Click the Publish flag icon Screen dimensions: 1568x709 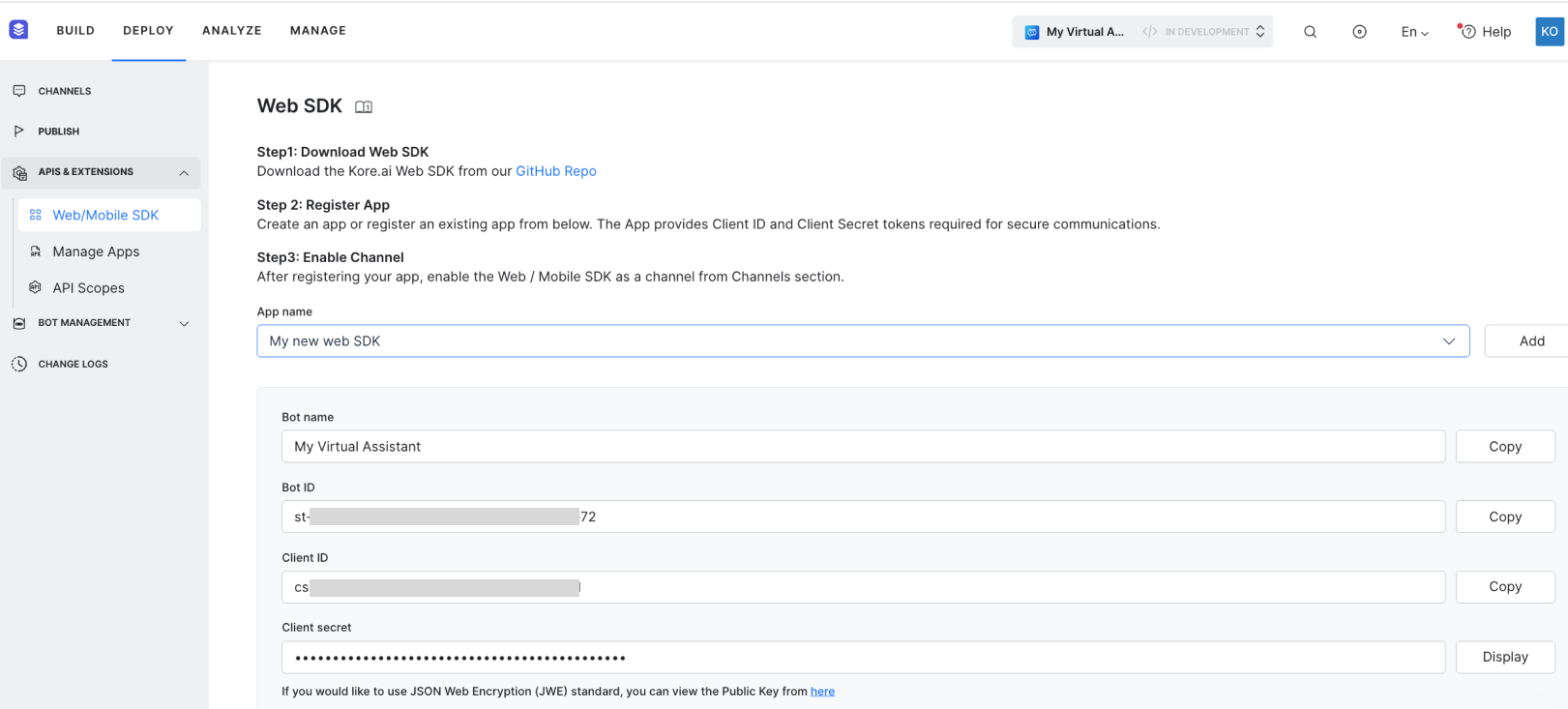click(x=19, y=131)
